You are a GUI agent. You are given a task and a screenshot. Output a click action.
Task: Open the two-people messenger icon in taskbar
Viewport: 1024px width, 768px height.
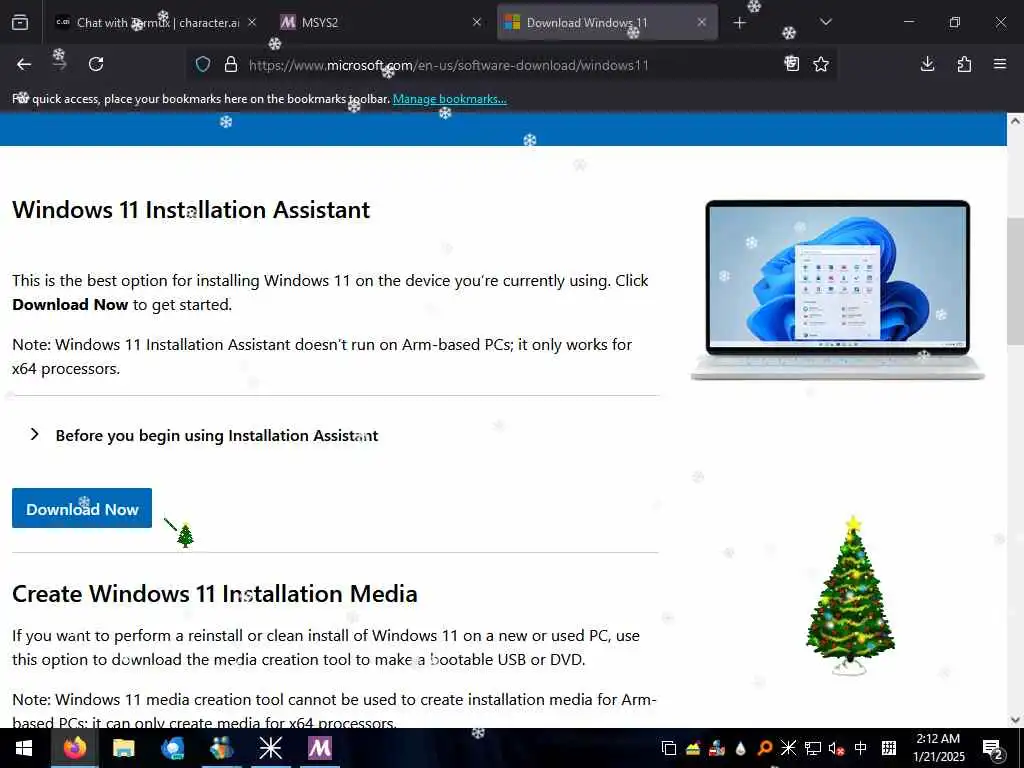pos(221,748)
